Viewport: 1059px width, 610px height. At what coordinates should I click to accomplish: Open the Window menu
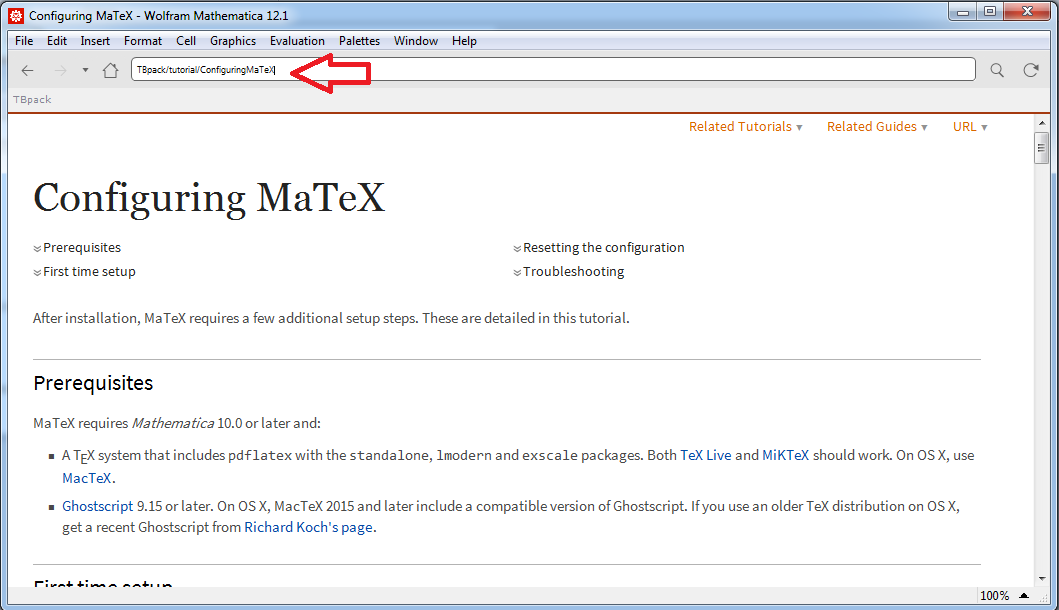tap(416, 41)
